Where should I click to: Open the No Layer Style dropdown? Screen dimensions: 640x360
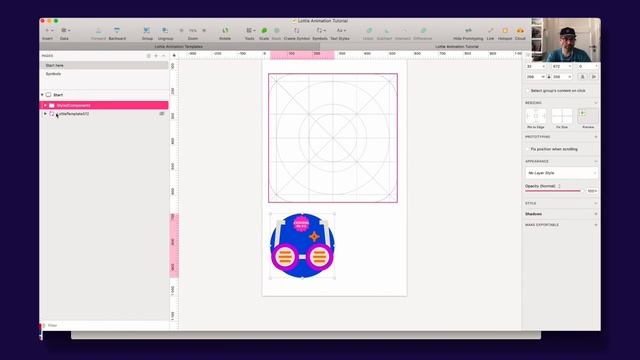[562, 173]
